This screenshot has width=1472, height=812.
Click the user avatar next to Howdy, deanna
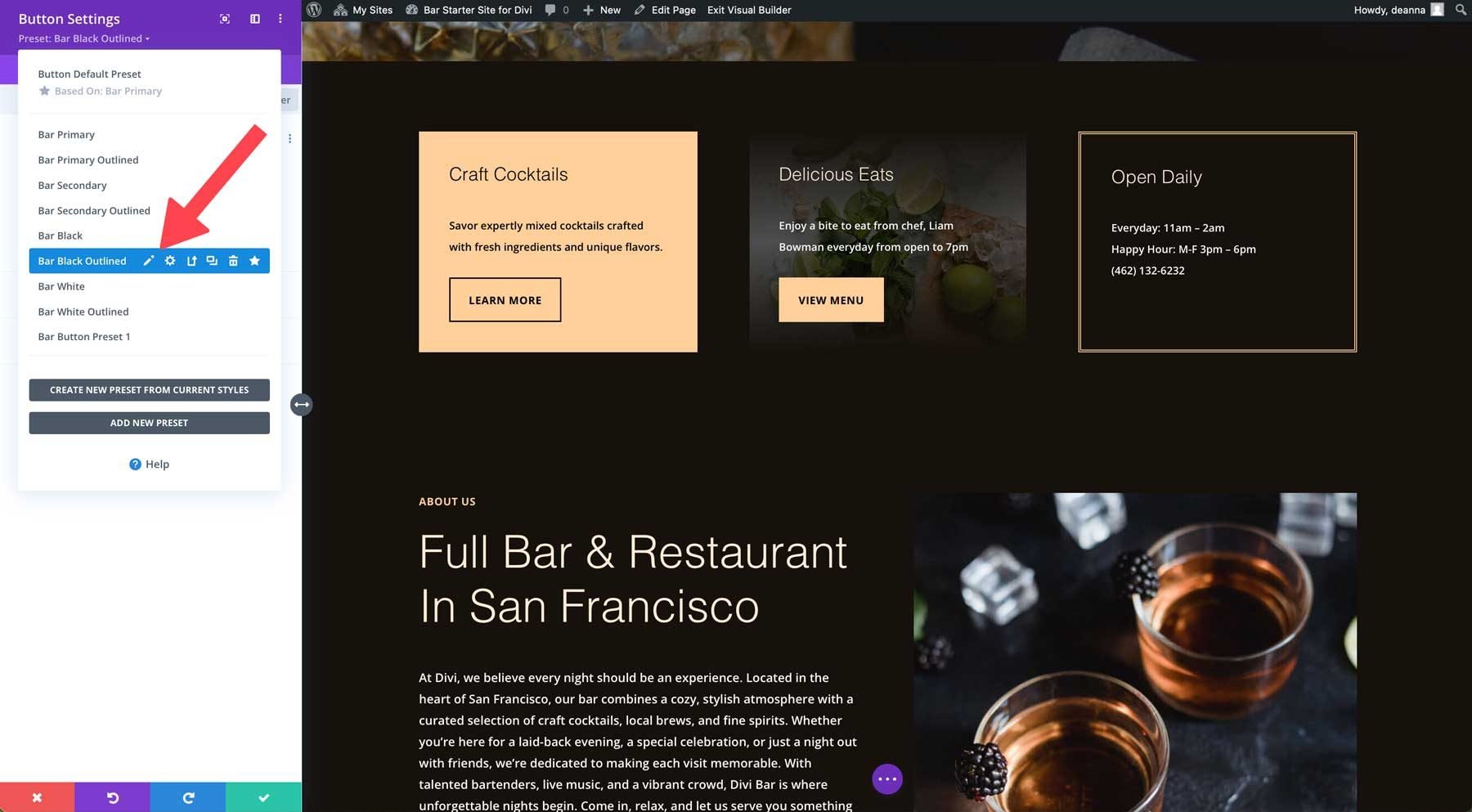1437,10
